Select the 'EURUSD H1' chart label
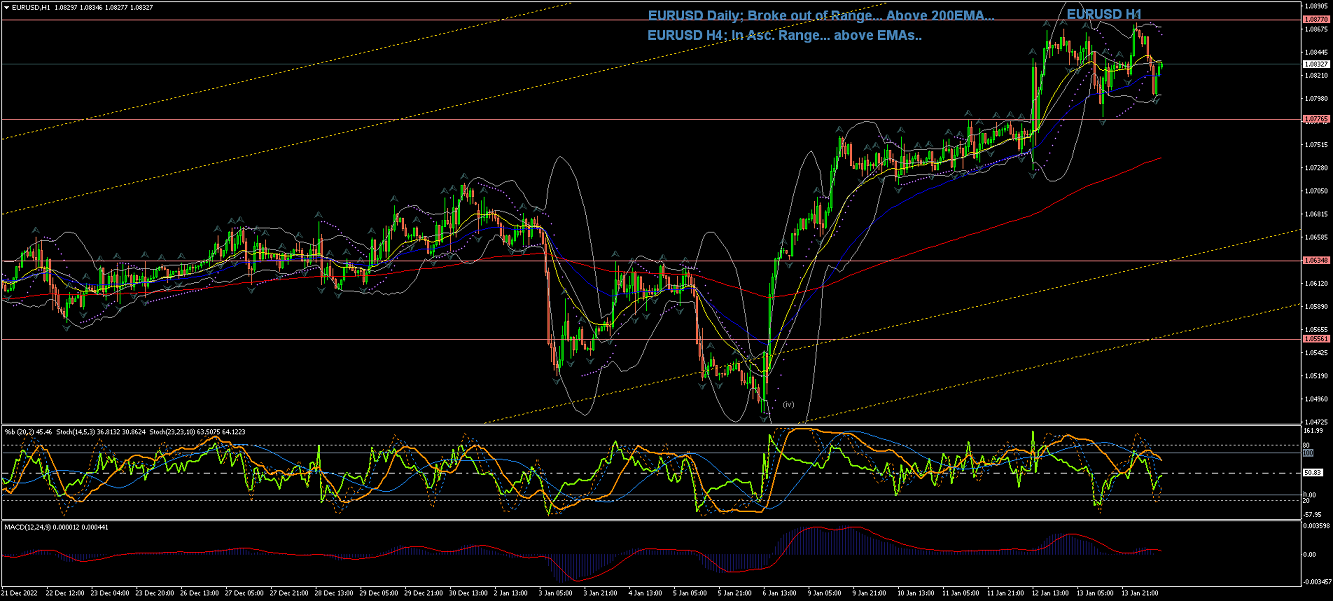1333x601 pixels. tap(1104, 14)
